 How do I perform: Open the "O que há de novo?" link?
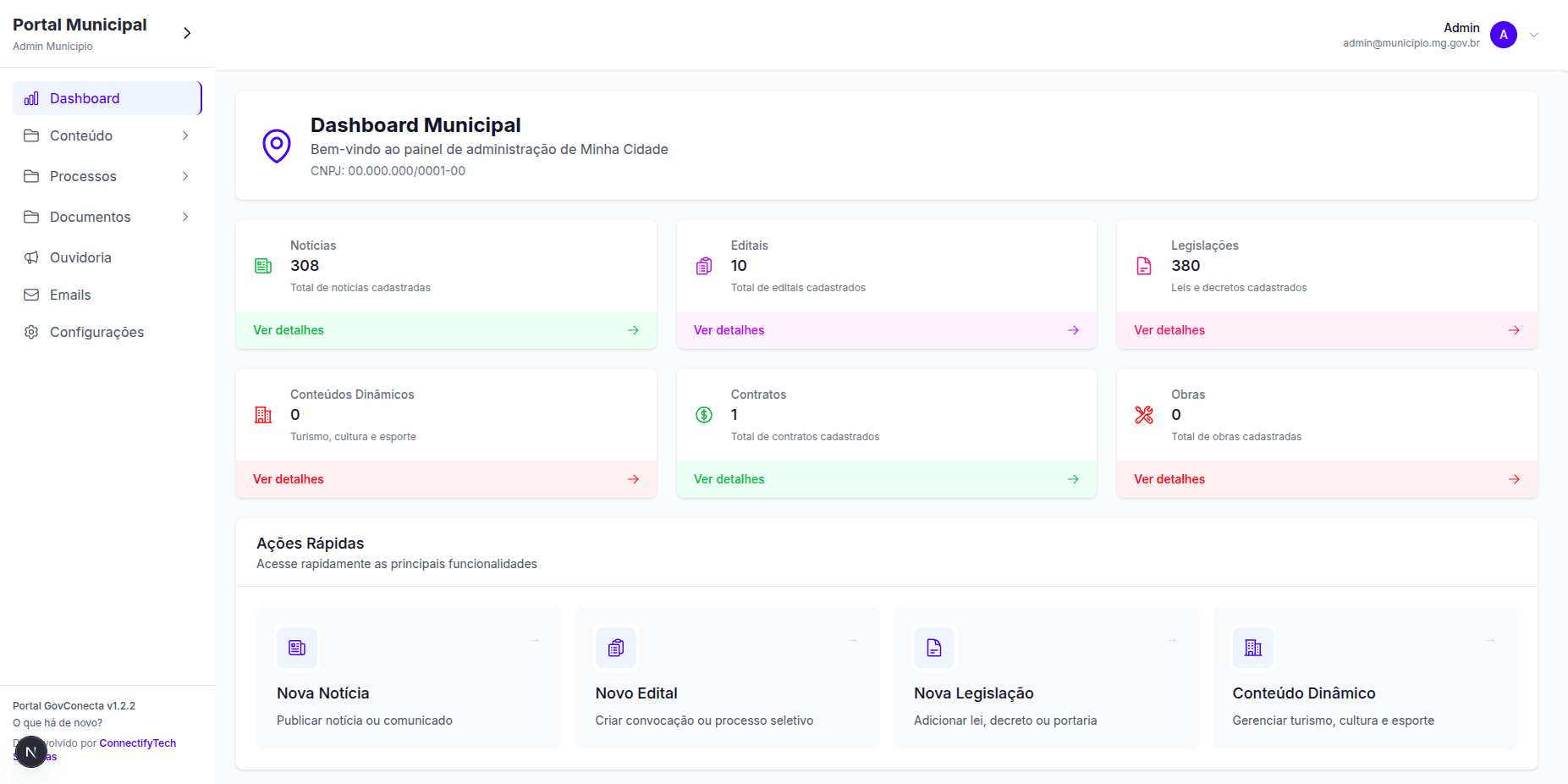click(x=57, y=722)
